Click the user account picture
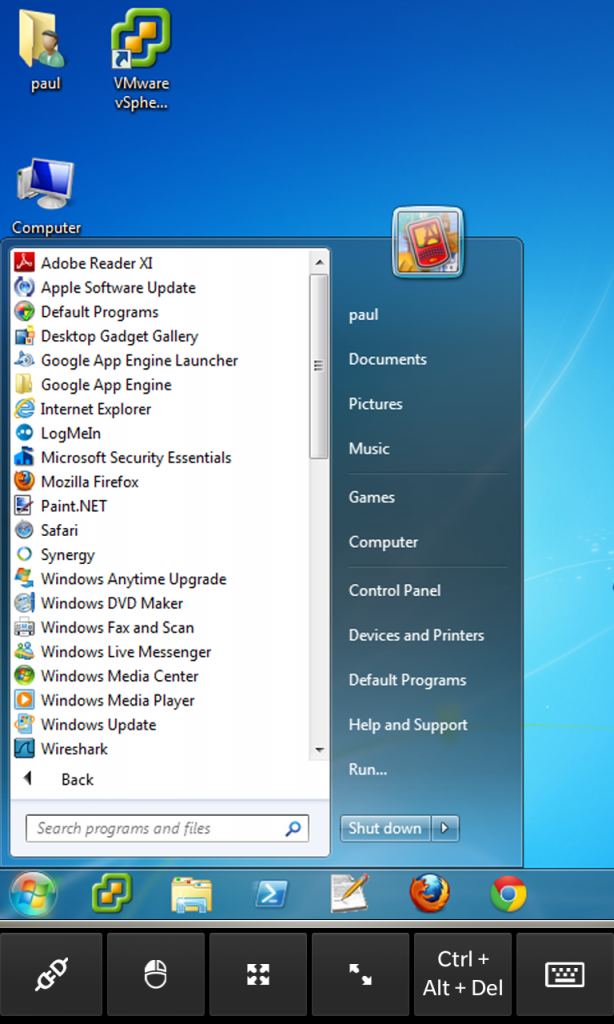Image resolution: width=614 pixels, height=1024 pixels. [x=428, y=243]
